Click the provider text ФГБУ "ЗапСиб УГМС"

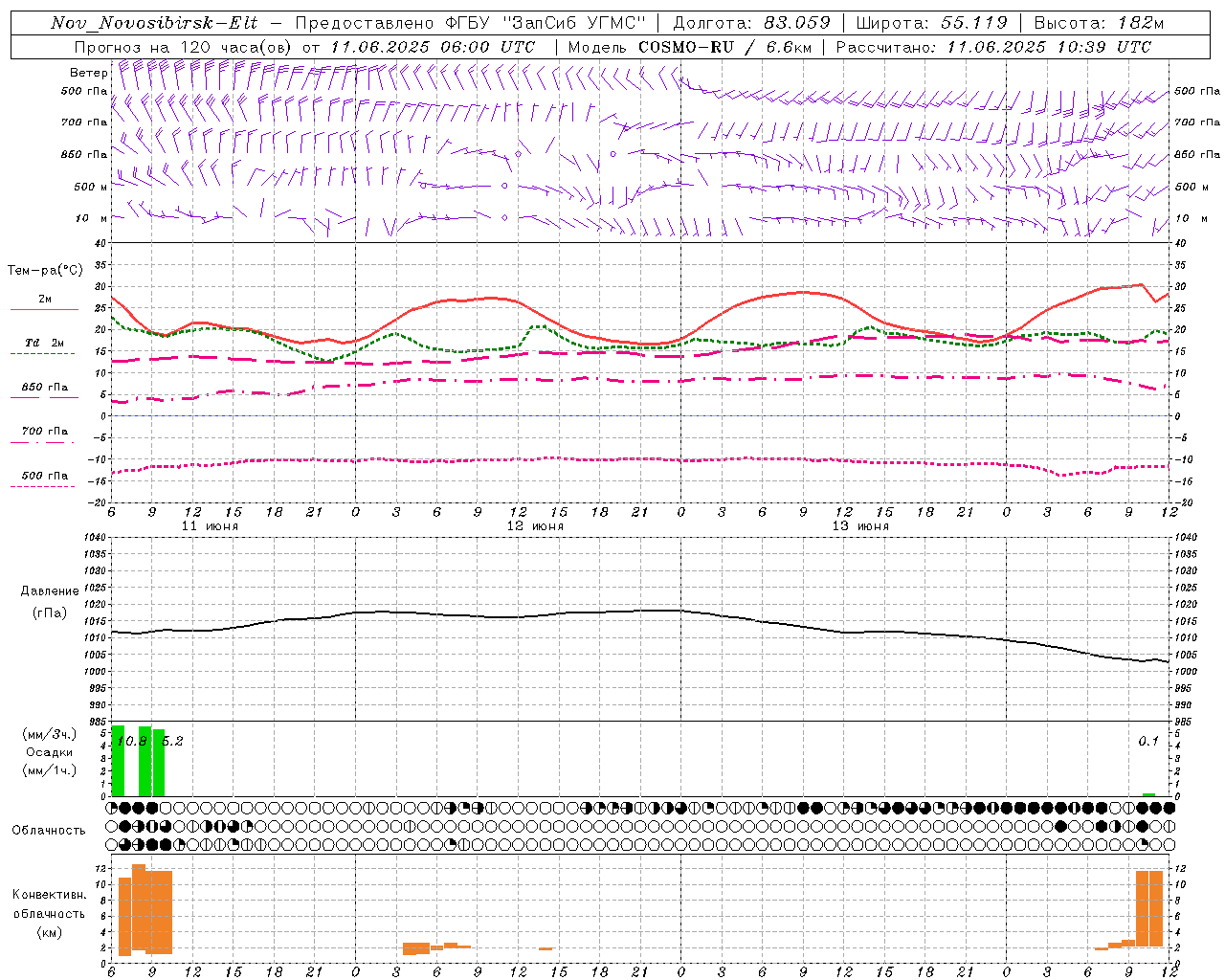pos(546,23)
